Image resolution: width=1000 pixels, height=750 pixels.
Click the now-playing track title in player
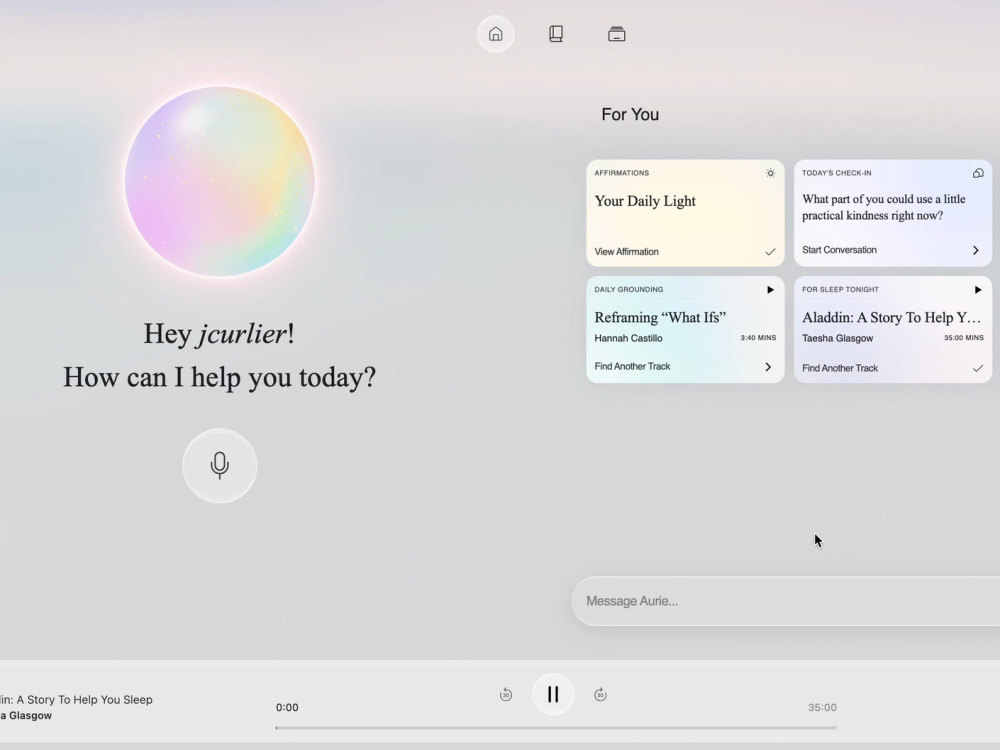[x=76, y=700]
